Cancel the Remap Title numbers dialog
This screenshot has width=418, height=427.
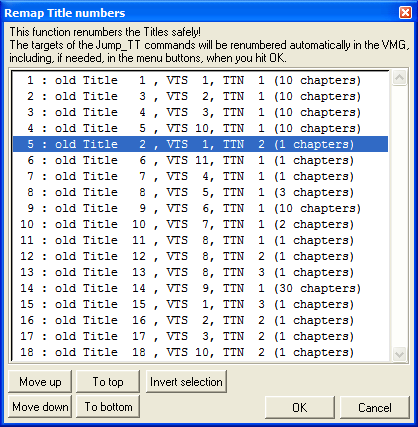point(375,407)
